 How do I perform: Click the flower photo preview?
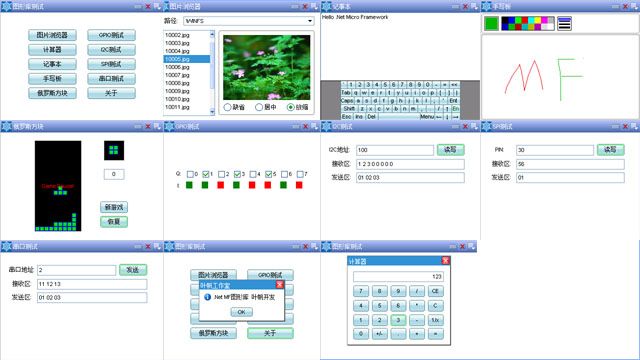coord(267,67)
